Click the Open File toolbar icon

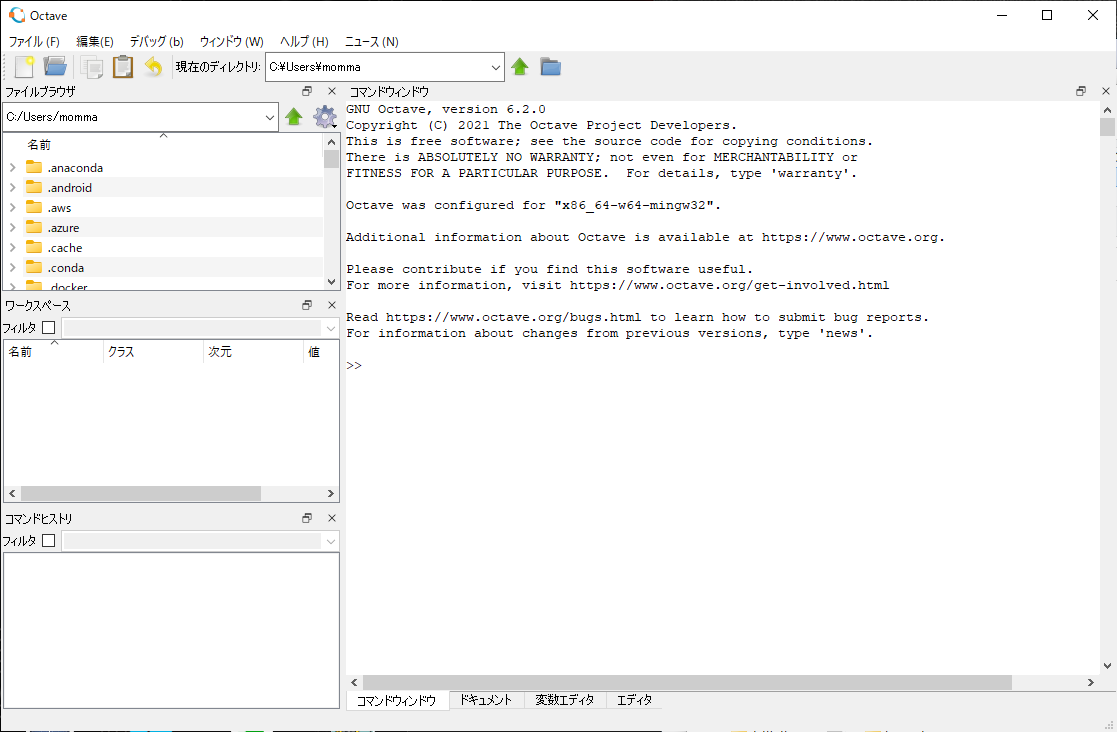pos(55,67)
